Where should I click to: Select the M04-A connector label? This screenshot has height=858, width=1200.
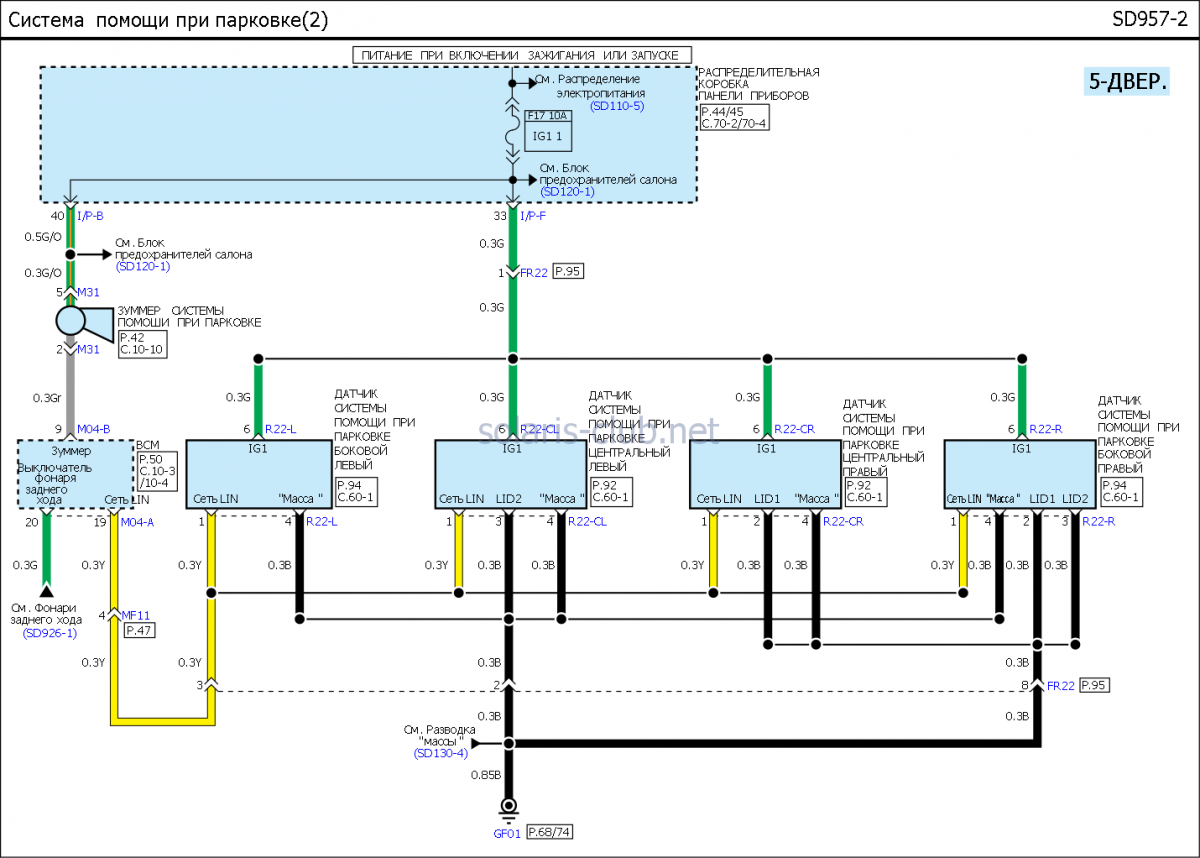pos(137,521)
